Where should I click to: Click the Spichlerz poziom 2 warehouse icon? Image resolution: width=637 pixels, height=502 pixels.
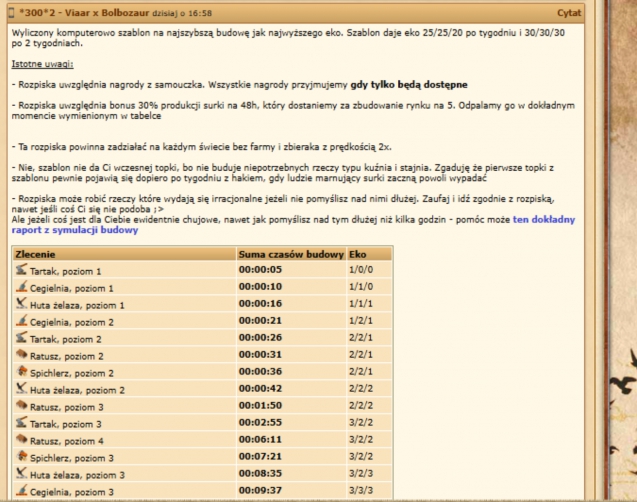point(22,372)
